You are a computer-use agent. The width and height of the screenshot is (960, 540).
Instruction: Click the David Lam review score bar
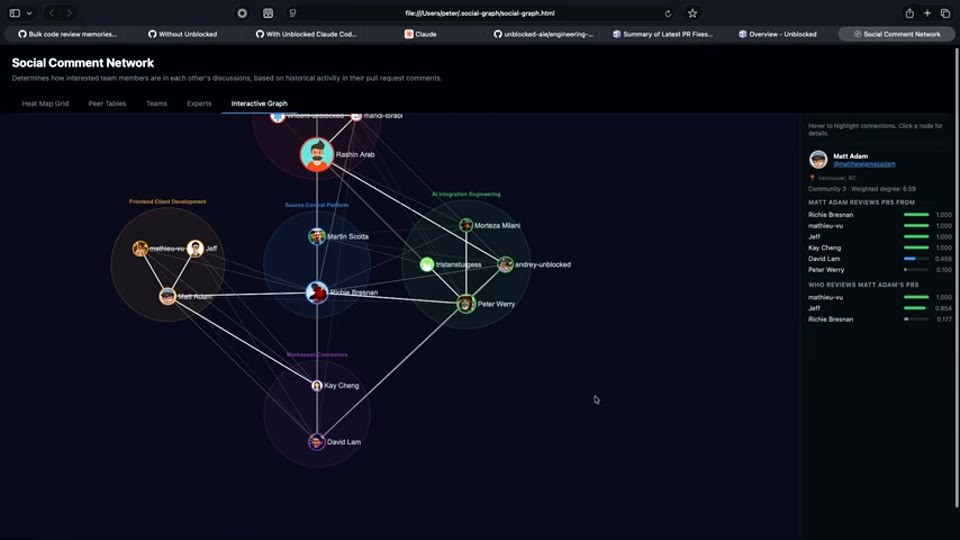click(916, 258)
